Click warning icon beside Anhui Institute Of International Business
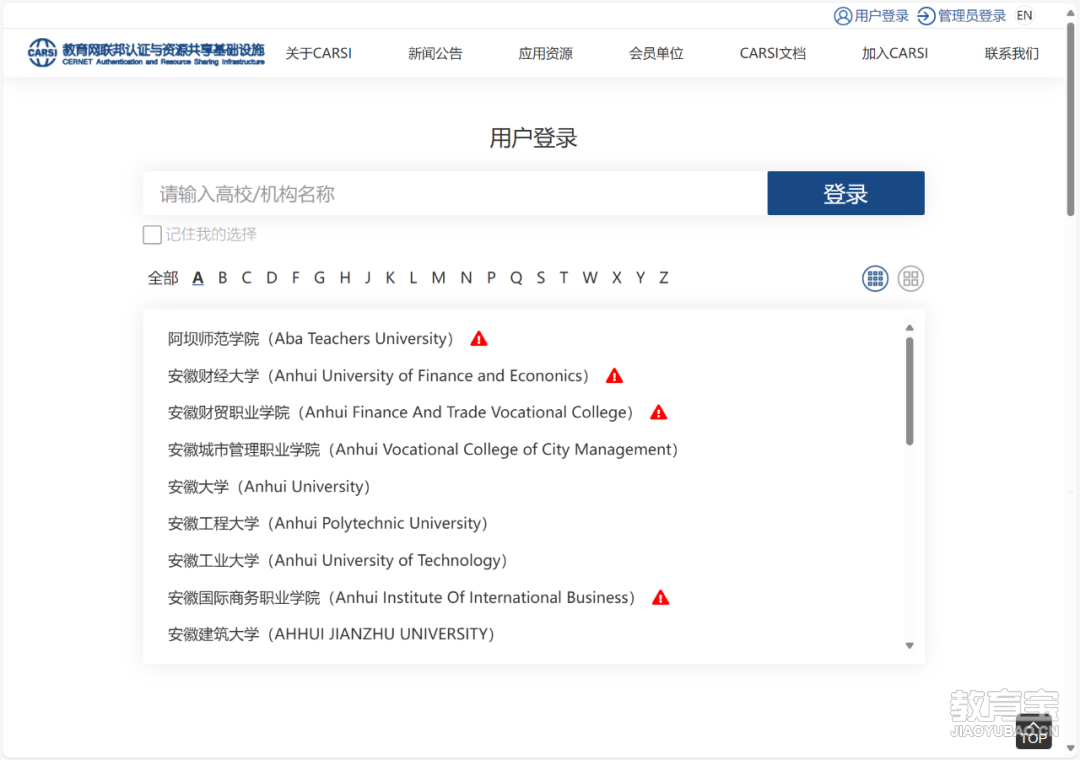This screenshot has width=1080, height=760. pyautogui.click(x=661, y=597)
